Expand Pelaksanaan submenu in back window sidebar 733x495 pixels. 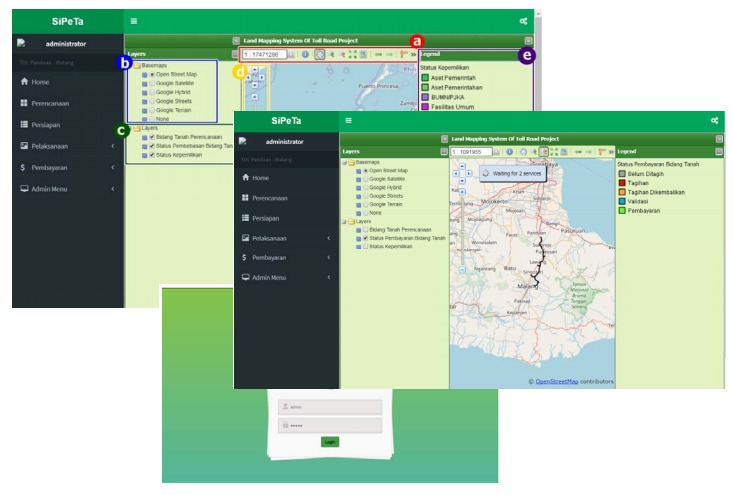[112, 146]
